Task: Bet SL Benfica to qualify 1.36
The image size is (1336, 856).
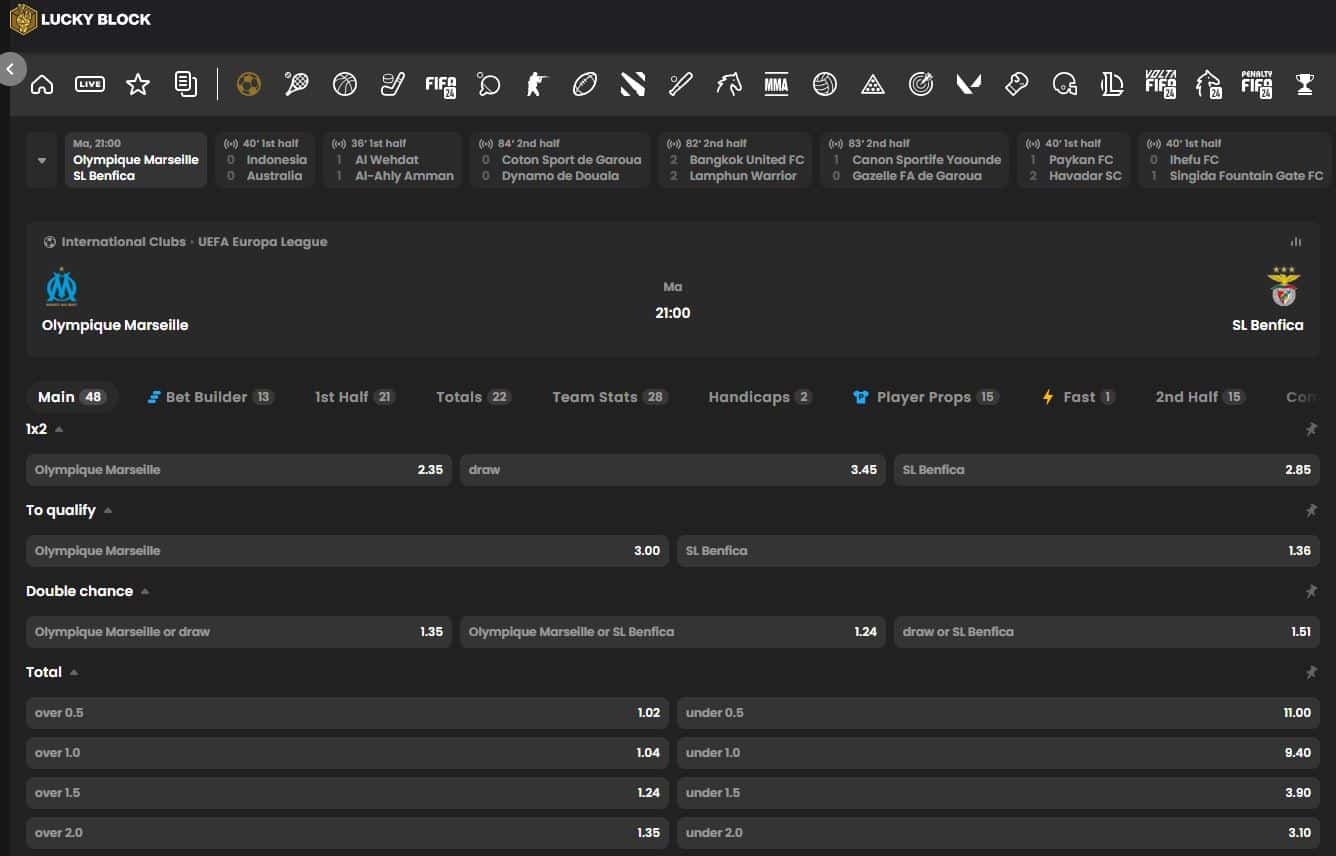Action: [998, 551]
